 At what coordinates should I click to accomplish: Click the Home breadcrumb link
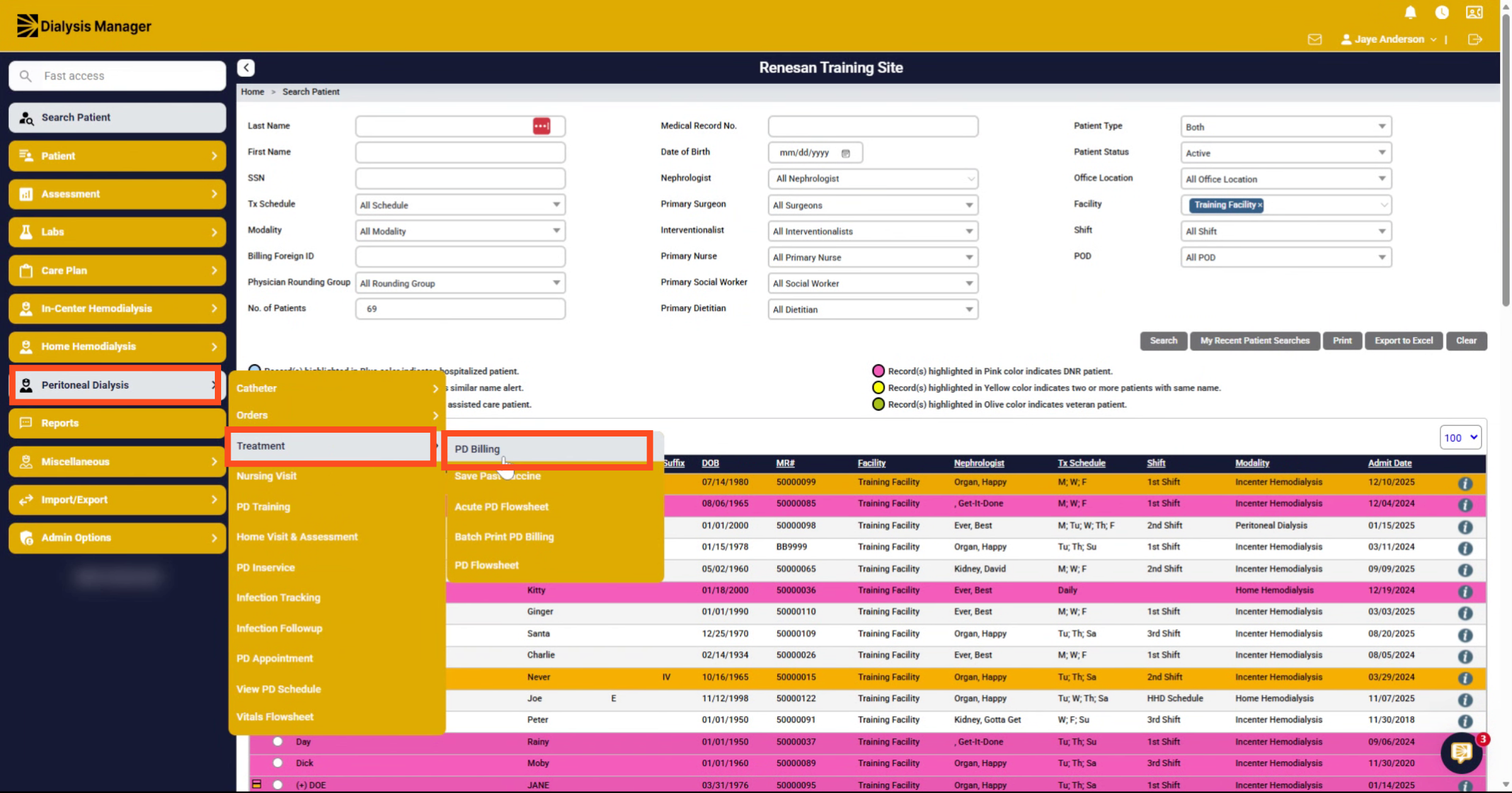tap(252, 92)
